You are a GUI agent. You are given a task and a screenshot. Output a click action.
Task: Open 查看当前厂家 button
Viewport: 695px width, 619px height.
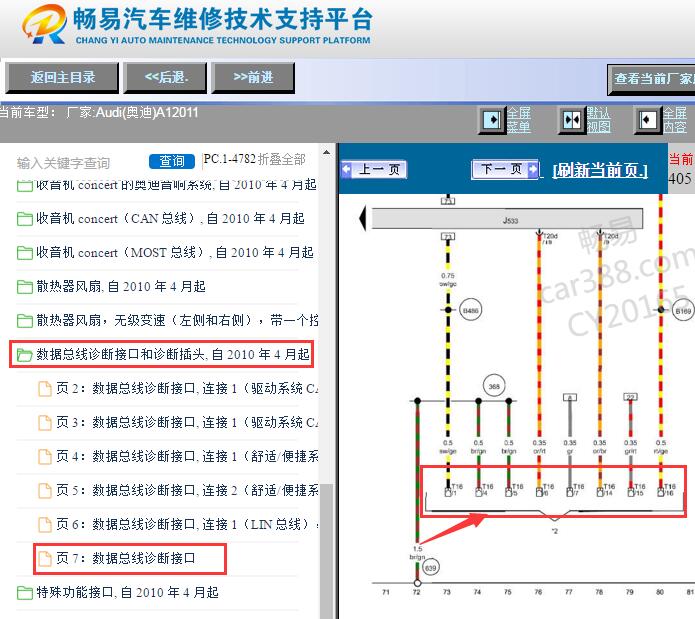(651, 79)
